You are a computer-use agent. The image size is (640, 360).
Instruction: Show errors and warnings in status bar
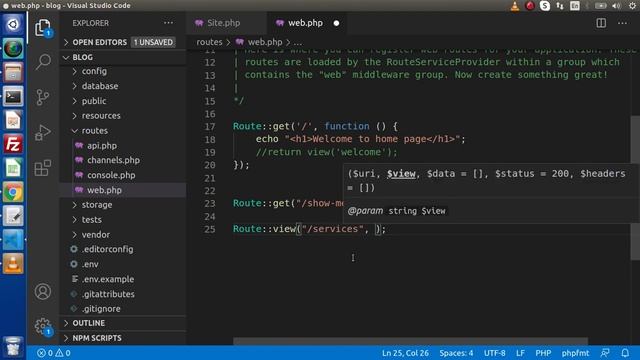(x=54, y=353)
